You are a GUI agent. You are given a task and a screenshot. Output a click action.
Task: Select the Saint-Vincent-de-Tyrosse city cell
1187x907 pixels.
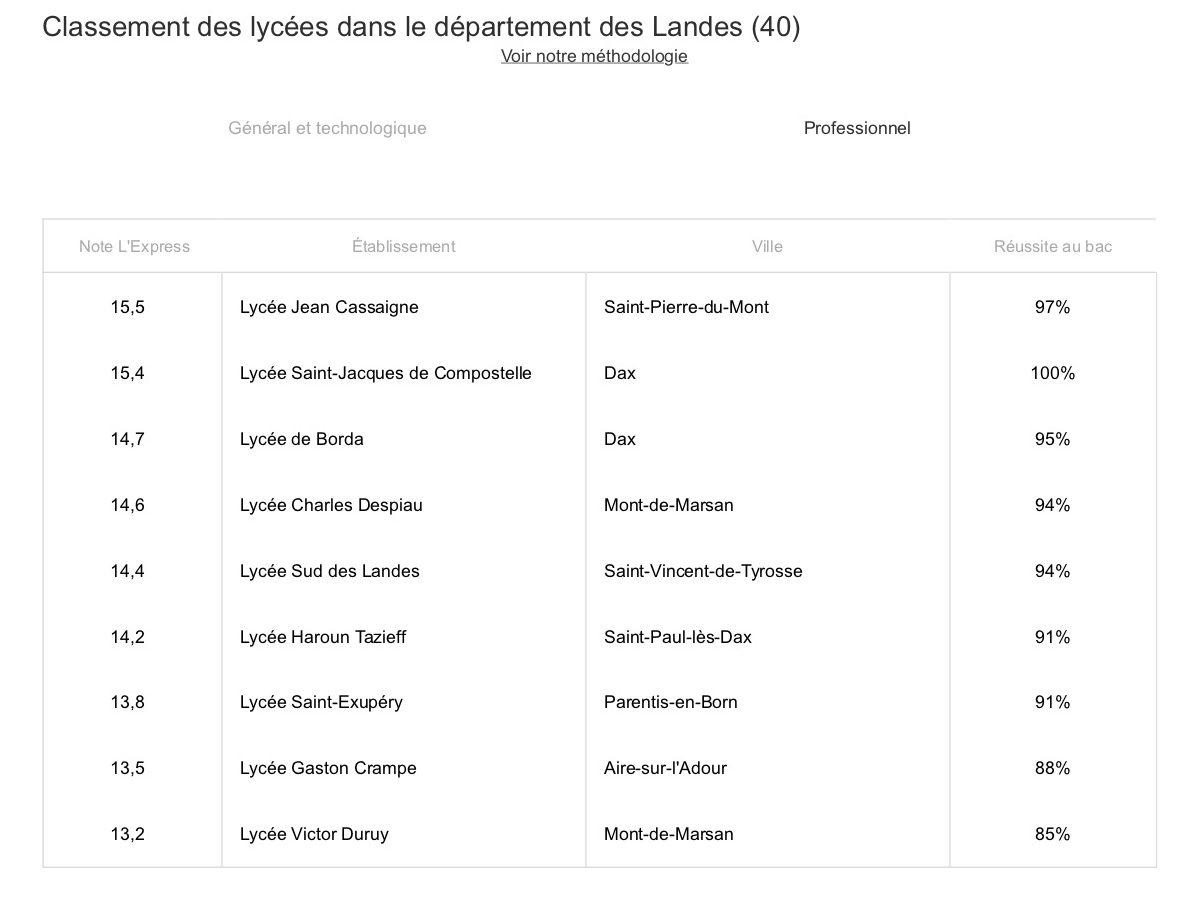point(703,571)
